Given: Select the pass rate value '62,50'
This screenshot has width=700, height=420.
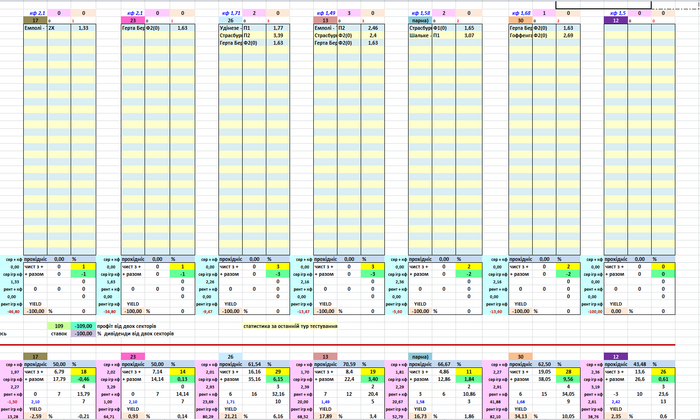Looking at the screenshot, I should pos(544,364).
